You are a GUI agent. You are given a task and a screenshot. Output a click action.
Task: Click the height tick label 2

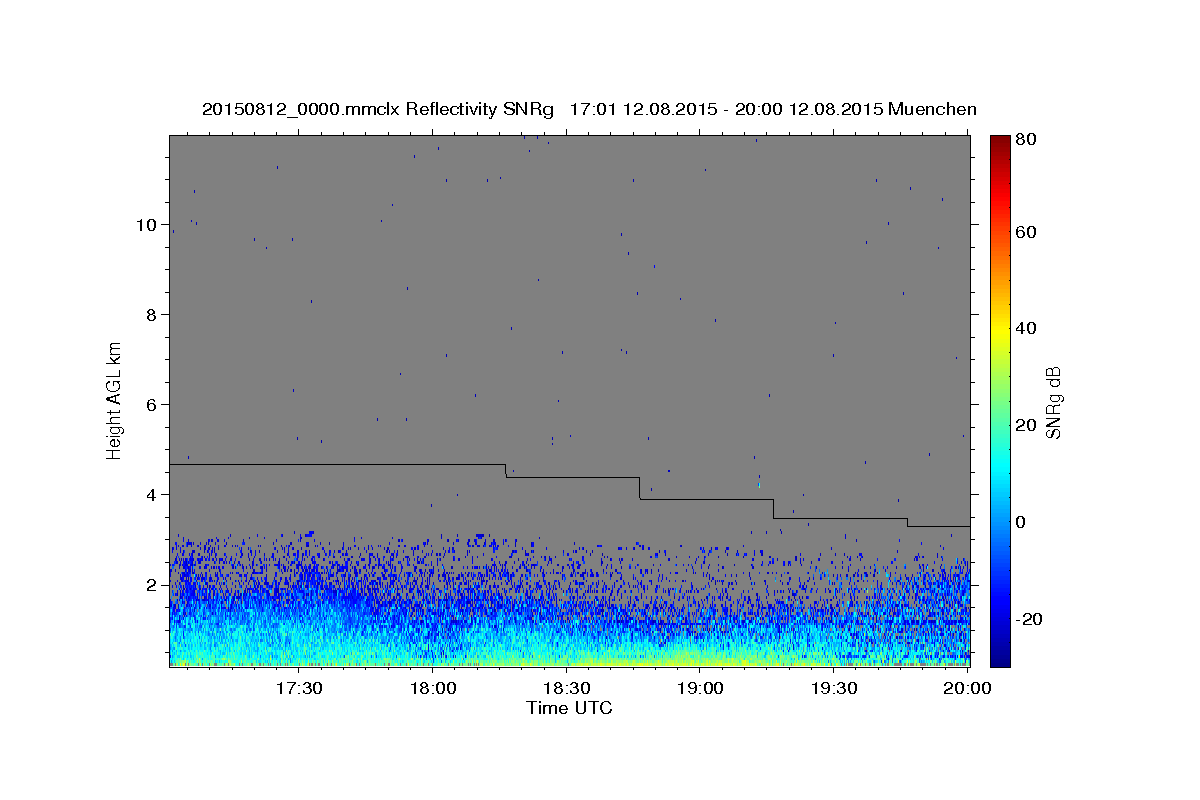click(x=151, y=585)
